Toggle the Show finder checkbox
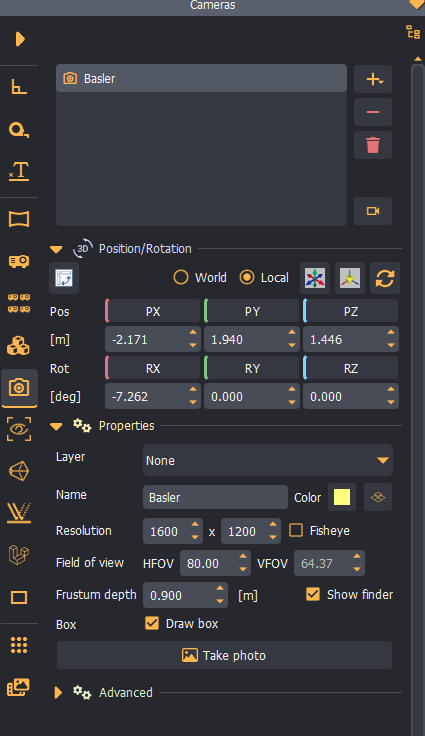This screenshot has width=425, height=736. [313, 594]
